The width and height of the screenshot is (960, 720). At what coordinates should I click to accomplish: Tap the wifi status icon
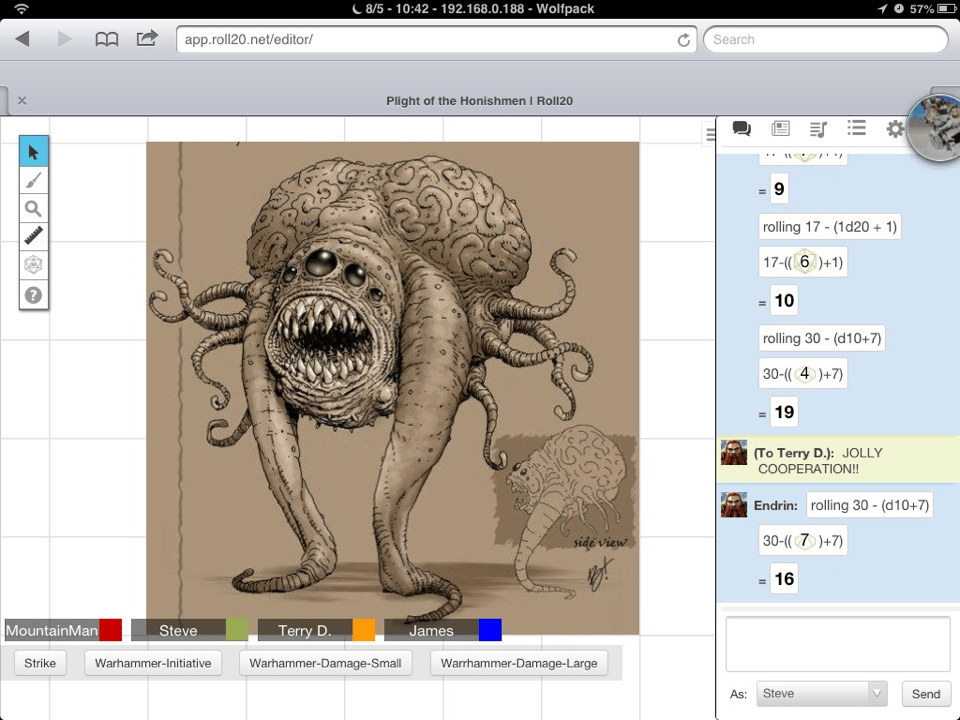21,9
